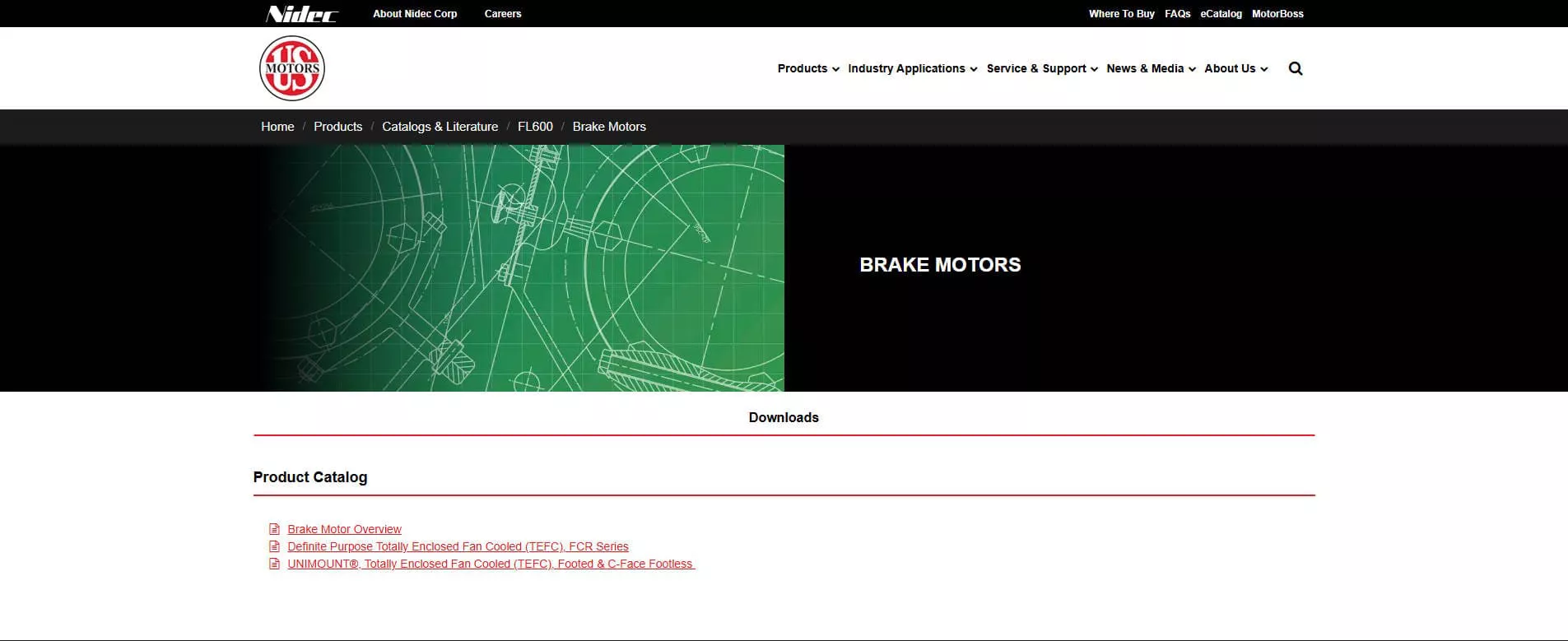Click Brake Motors breadcrumb
The height and width of the screenshot is (641, 1568).
(609, 127)
